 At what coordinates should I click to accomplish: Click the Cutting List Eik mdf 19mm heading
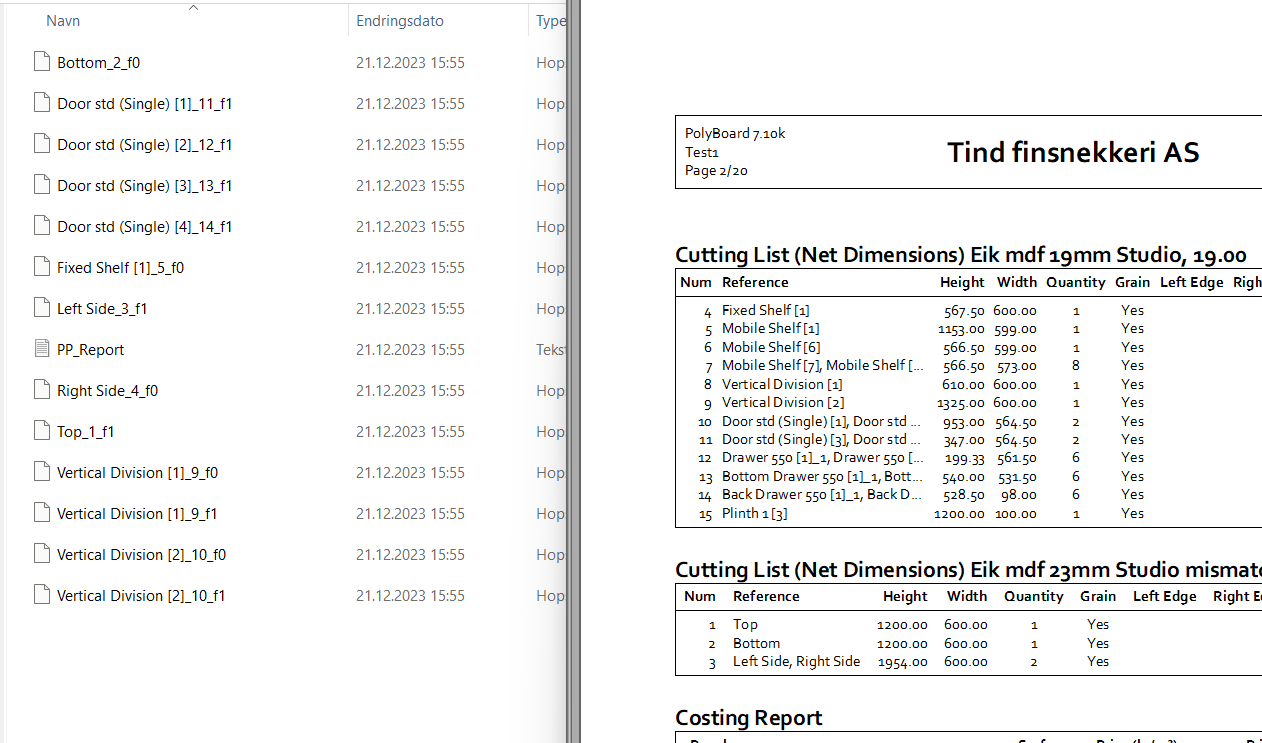pos(961,255)
